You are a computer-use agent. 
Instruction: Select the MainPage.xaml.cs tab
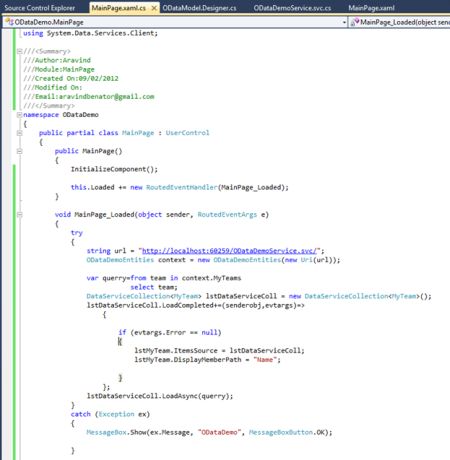click(119, 8)
